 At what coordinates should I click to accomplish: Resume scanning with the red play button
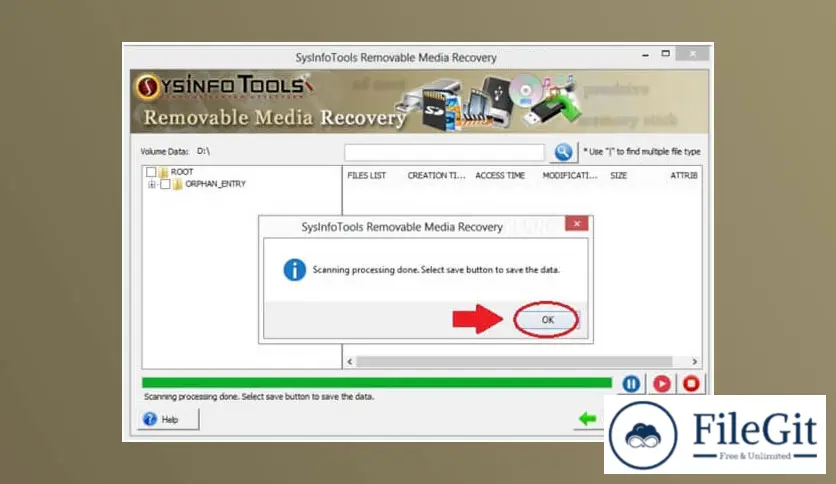click(662, 383)
